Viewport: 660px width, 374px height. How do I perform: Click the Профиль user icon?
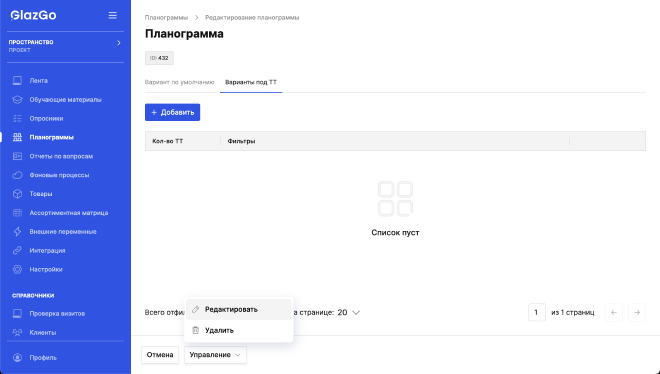click(x=17, y=358)
